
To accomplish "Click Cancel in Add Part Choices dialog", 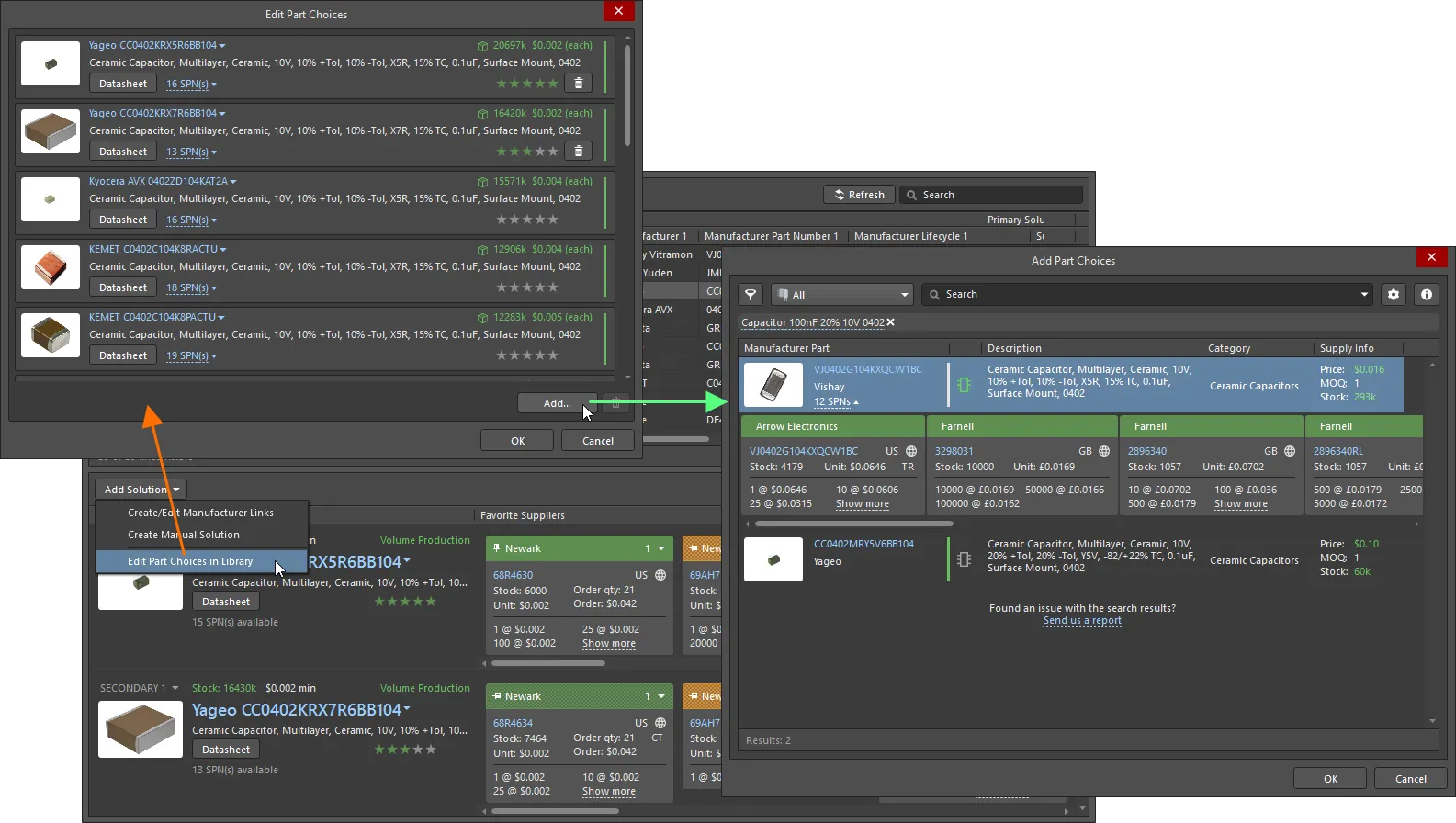I will (1411, 779).
